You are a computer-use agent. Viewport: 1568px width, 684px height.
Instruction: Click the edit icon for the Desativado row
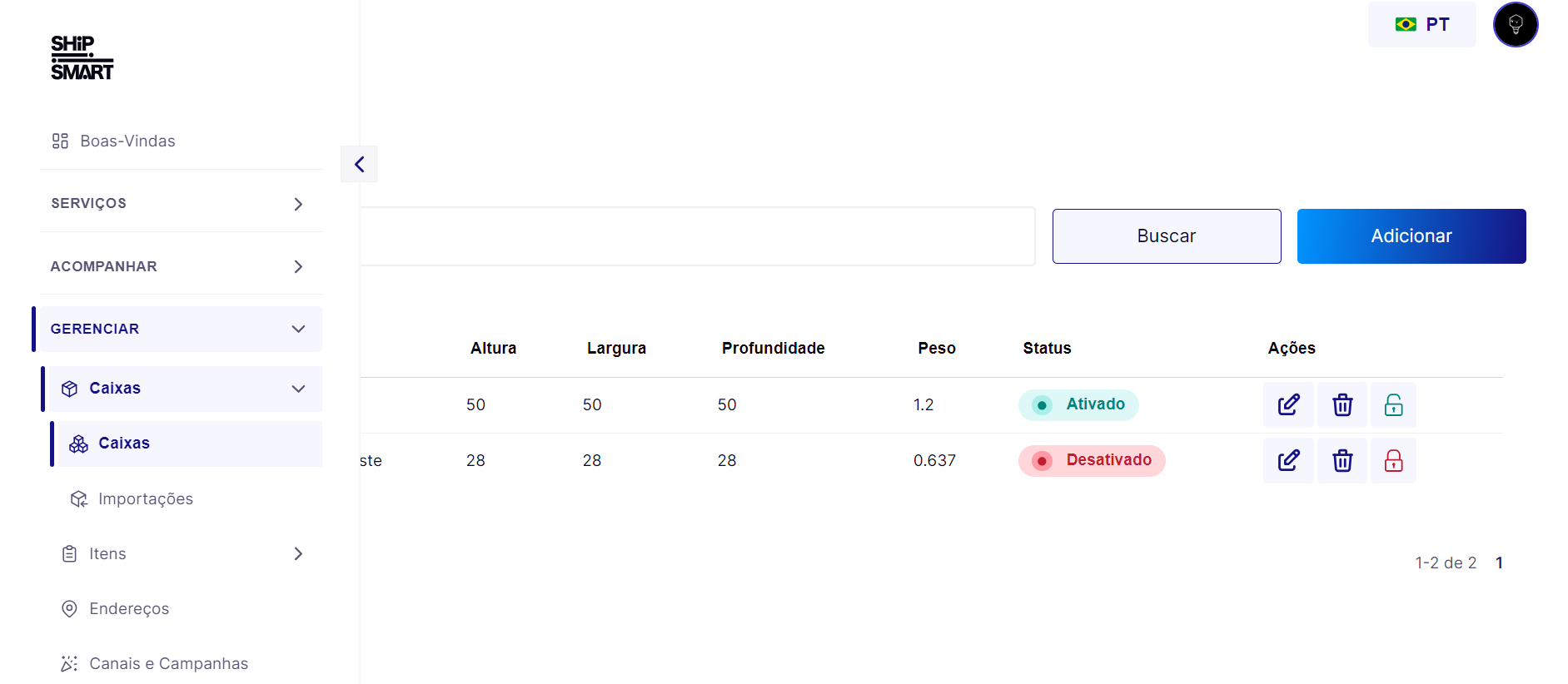pos(1288,461)
